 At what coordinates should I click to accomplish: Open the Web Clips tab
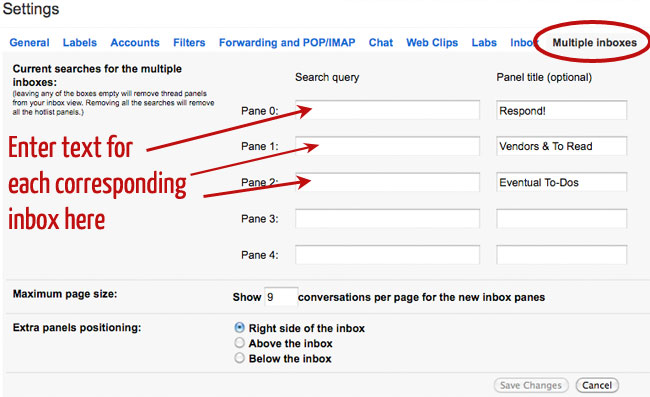point(432,43)
